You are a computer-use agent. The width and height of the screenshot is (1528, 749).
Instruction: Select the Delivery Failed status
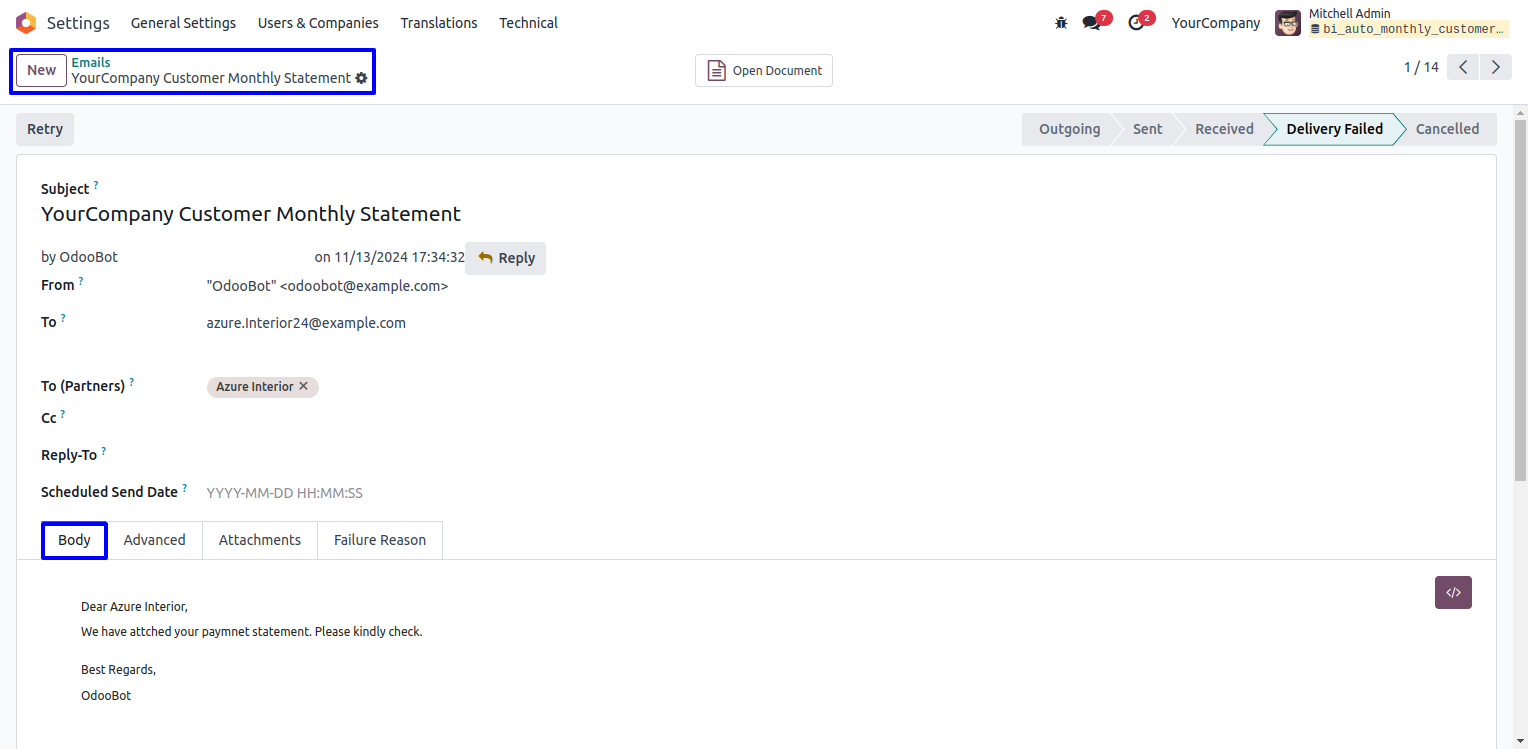1334,129
